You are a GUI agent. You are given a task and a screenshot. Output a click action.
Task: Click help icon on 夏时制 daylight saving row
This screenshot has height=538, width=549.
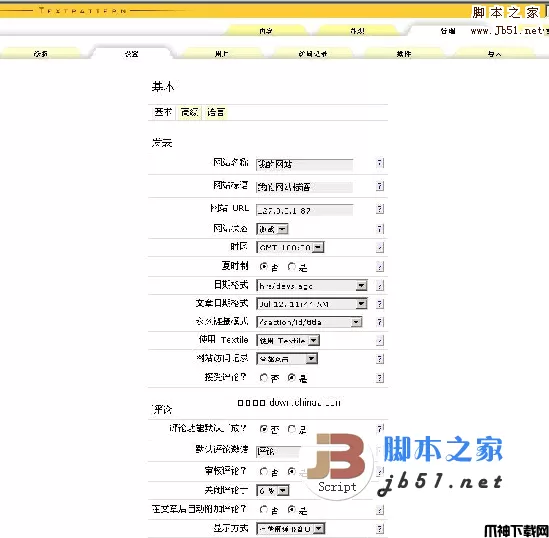[380, 267]
